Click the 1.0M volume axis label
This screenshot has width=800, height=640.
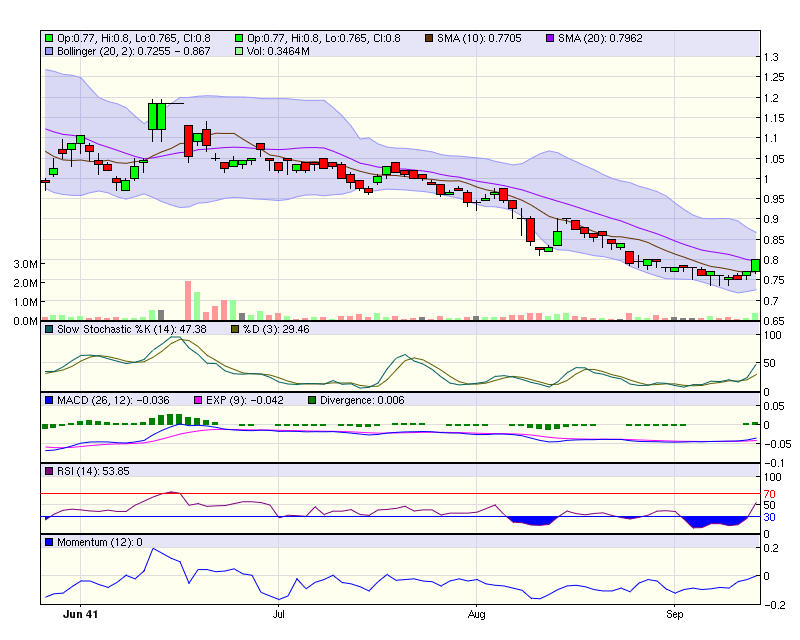[26, 302]
